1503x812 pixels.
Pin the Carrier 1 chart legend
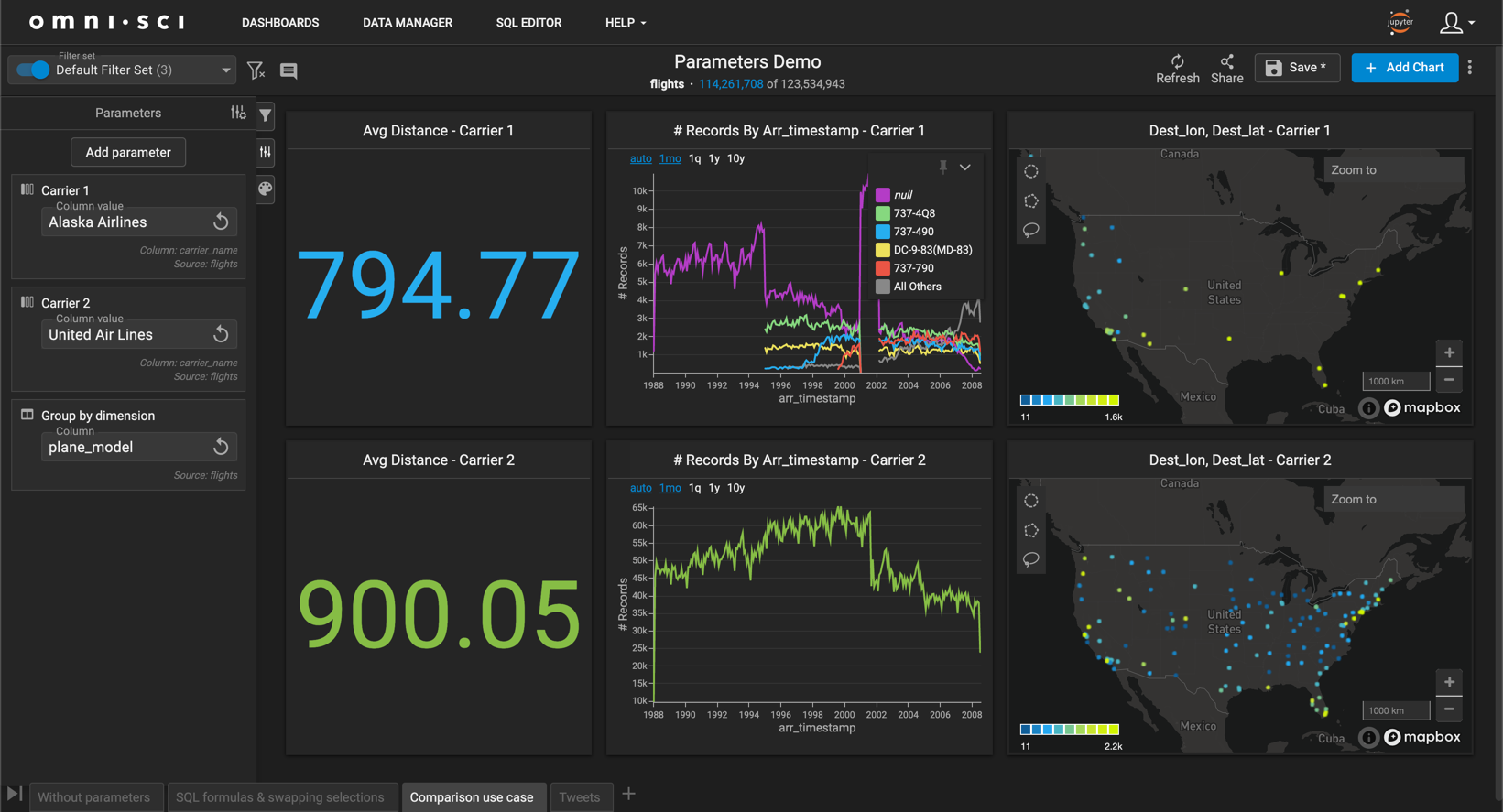[x=942, y=167]
